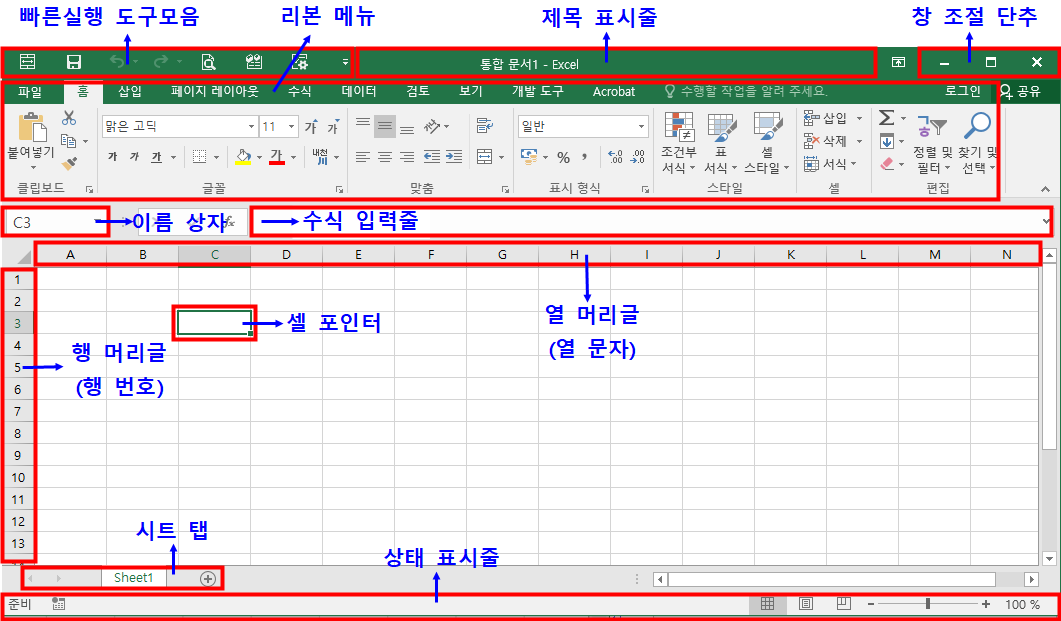The height and width of the screenshot is (621, 1061).
Task: Open the fill color dropdown arrow
Action: [259, 158]
